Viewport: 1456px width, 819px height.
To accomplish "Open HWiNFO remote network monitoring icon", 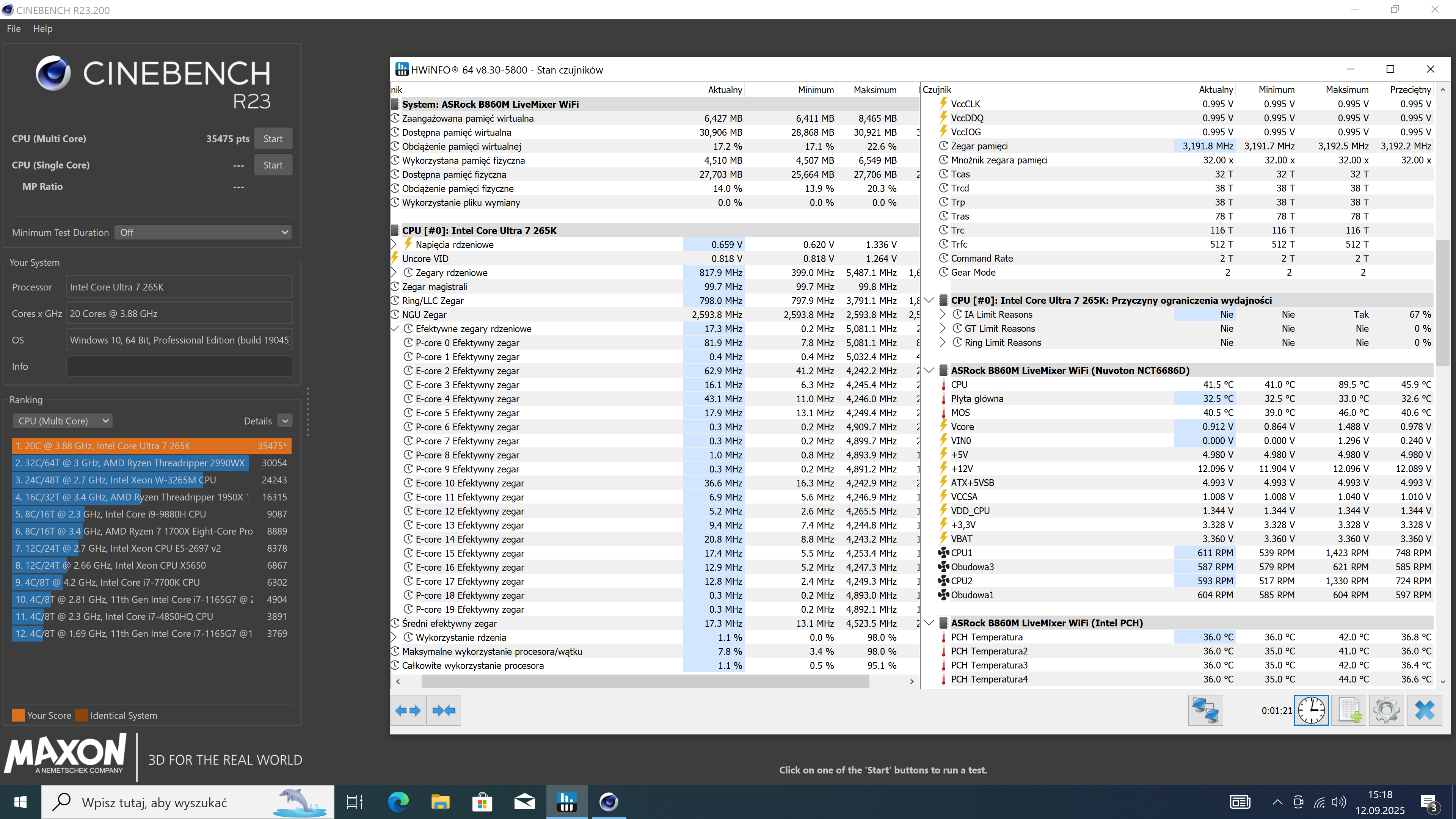I will [1205, 711].
